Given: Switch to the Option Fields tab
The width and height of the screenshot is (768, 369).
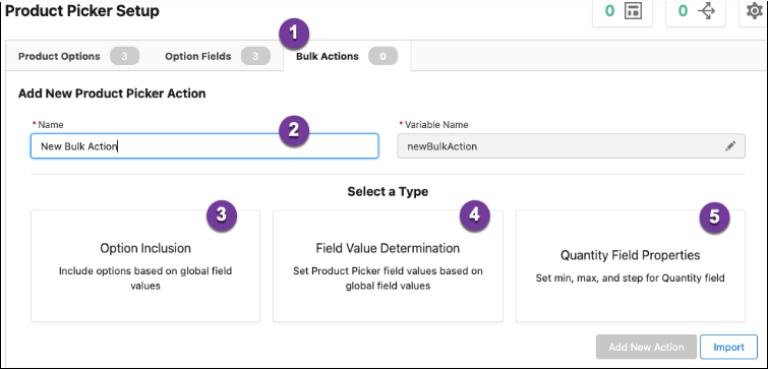Looking at the screenshot, I should (217, 56).
